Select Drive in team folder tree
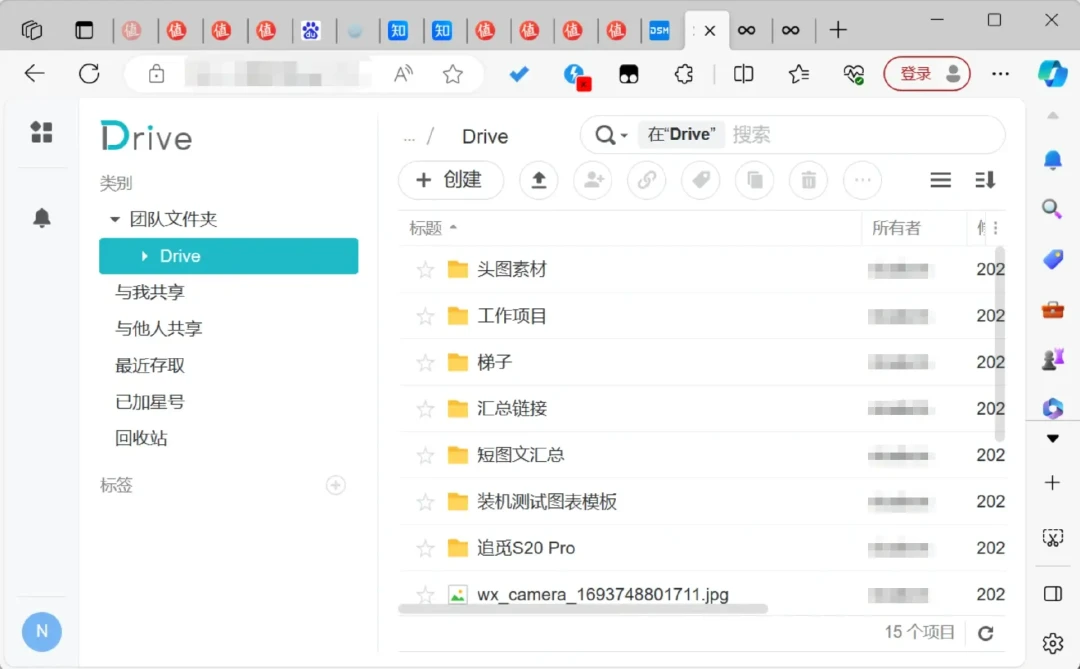This screenshot has width=1080, height=669. pos(229,256)
